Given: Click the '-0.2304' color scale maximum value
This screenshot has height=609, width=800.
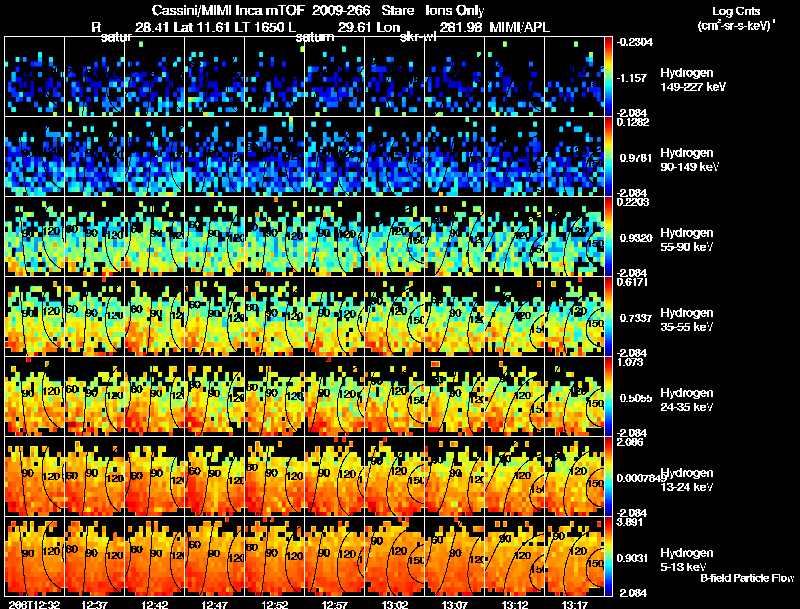Looking at the screenshot, I should coord(634,42).
